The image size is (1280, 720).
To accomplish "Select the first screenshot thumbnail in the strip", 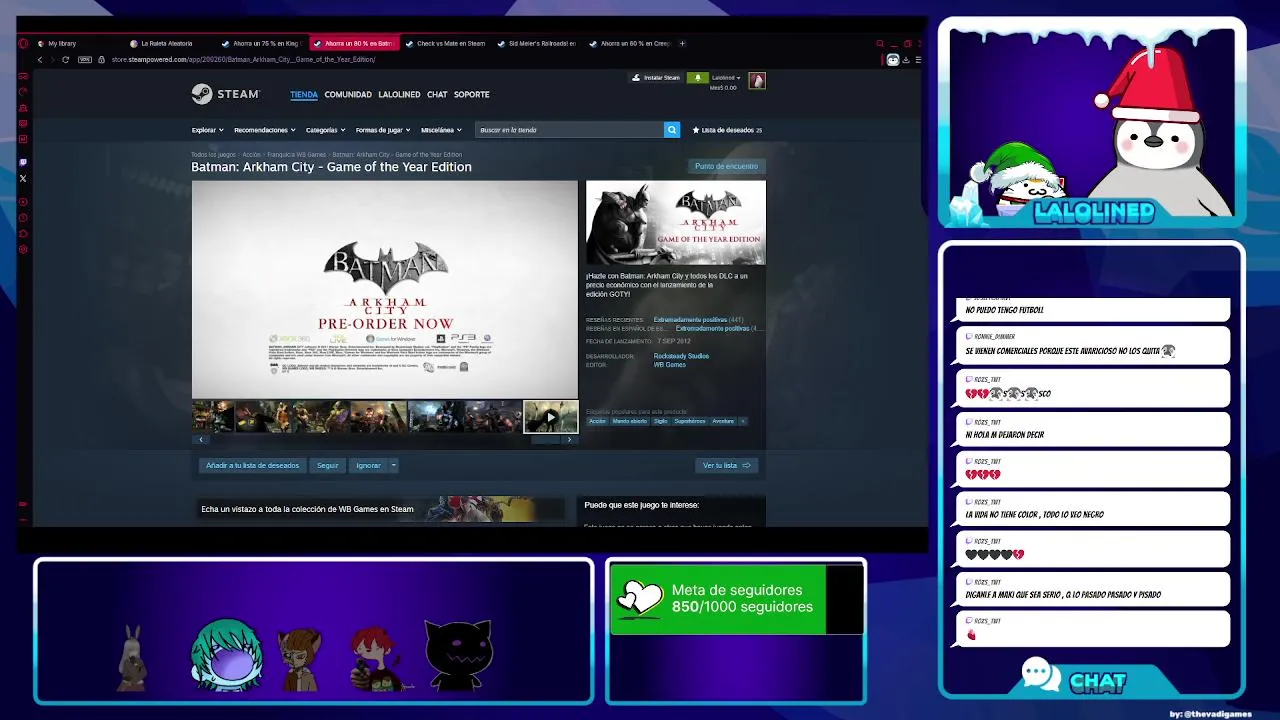I will 212,417.
